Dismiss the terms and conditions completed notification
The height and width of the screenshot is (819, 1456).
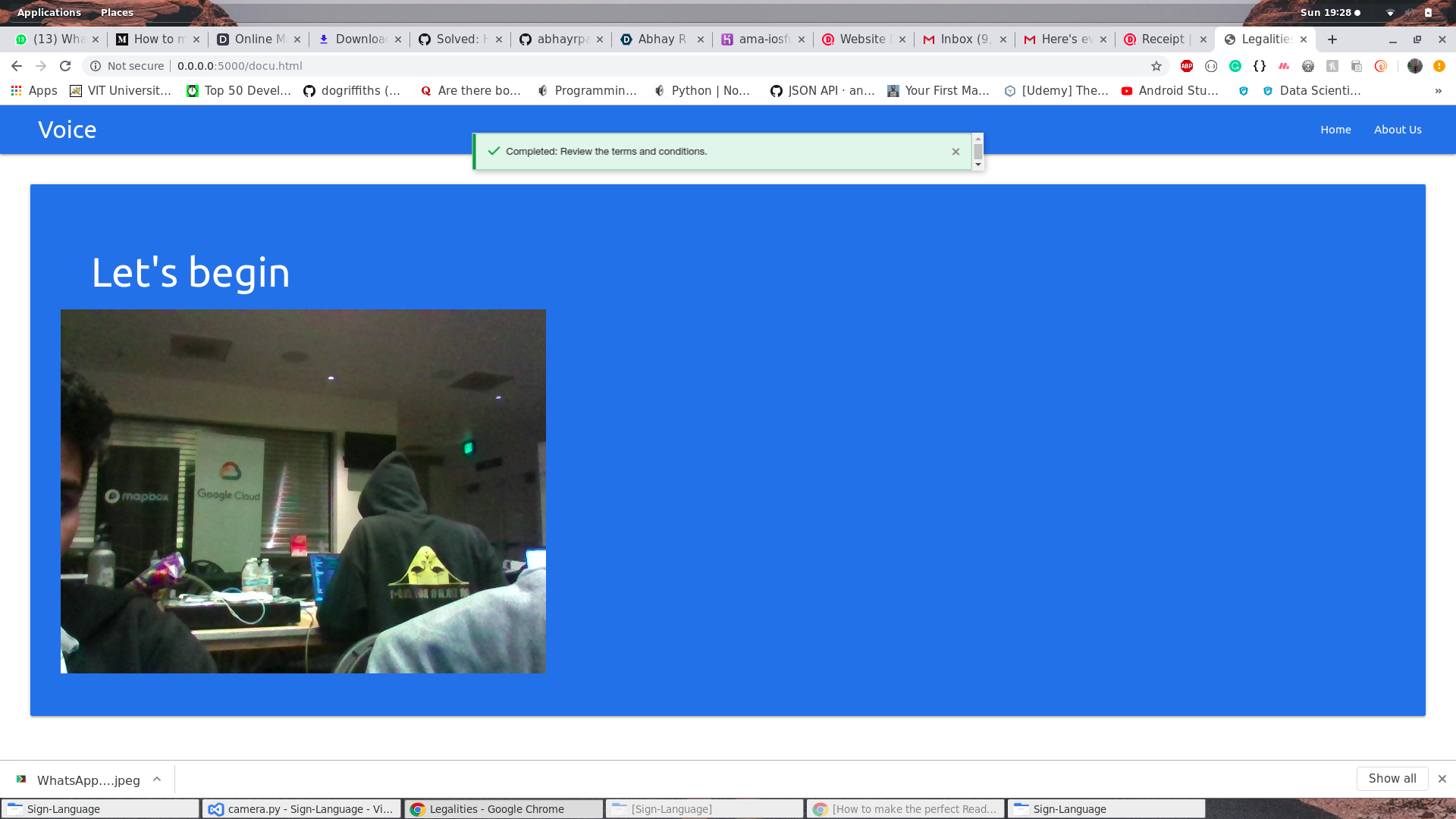coord(955,152)
